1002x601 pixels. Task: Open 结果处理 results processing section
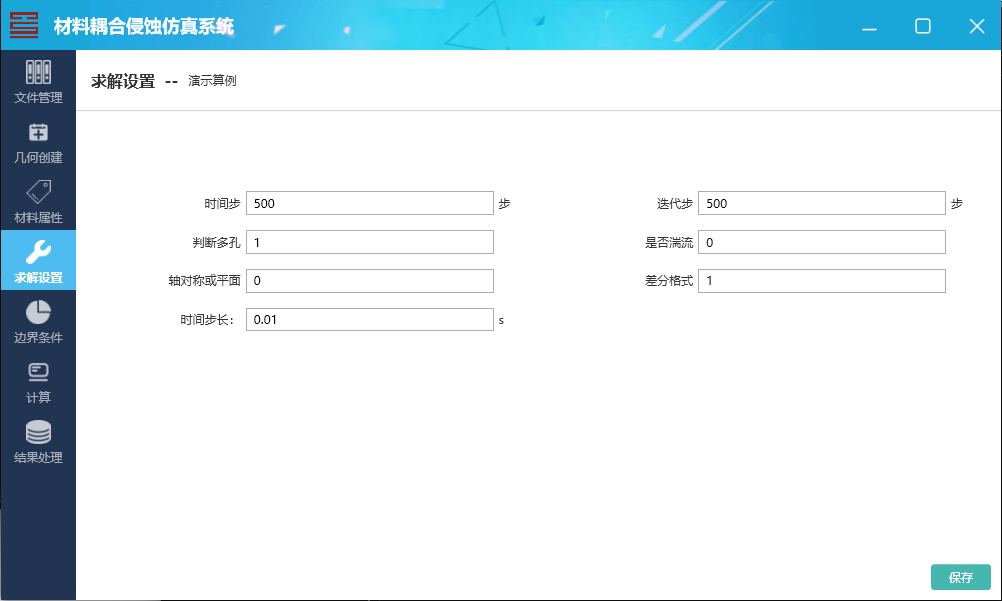click(38, 441)
